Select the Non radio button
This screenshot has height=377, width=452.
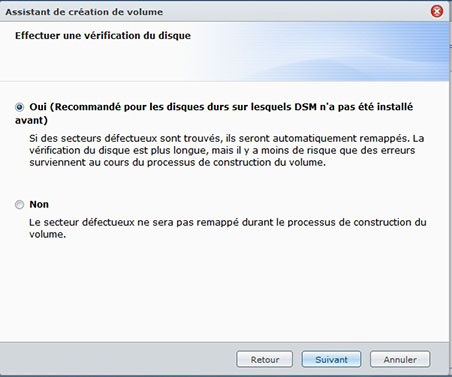20,204
